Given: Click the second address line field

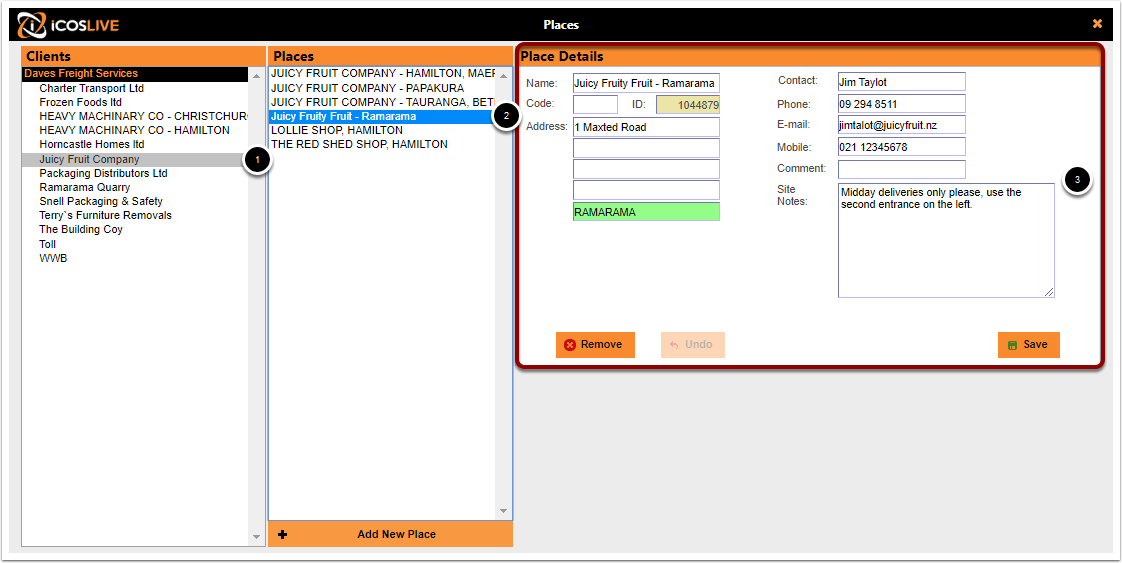Looking at the screenshot, I should point(646,148).
